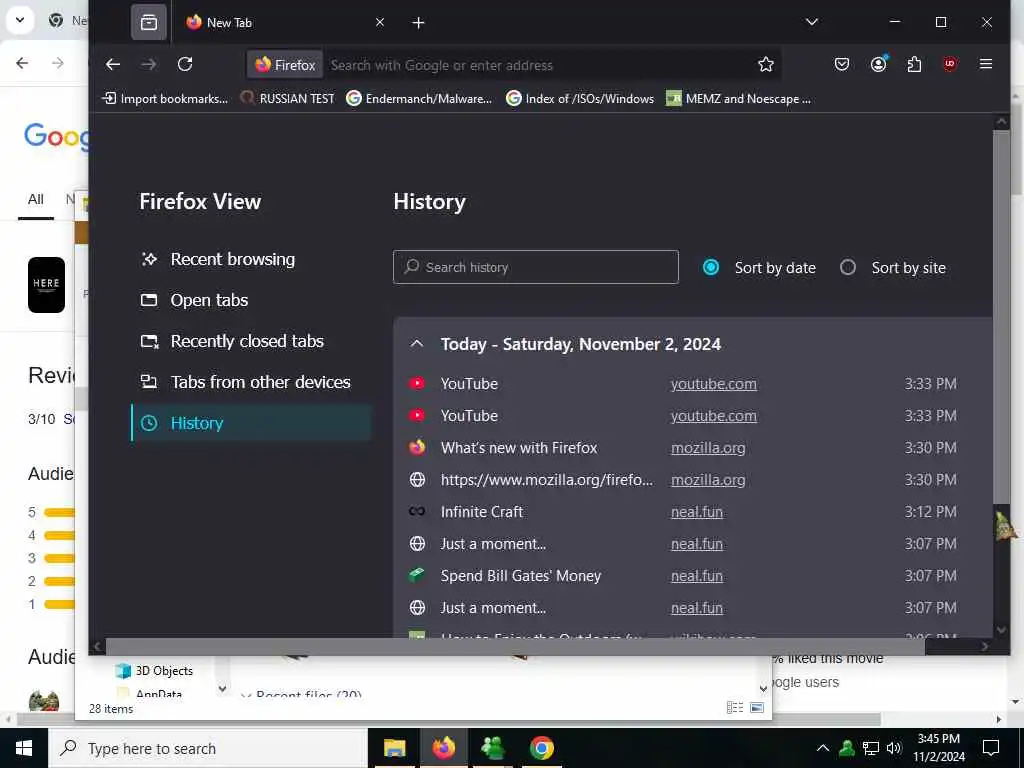The image size is (1024, 768).
Task: Open the notifications action center icon
Action: (x=991, y=748)
